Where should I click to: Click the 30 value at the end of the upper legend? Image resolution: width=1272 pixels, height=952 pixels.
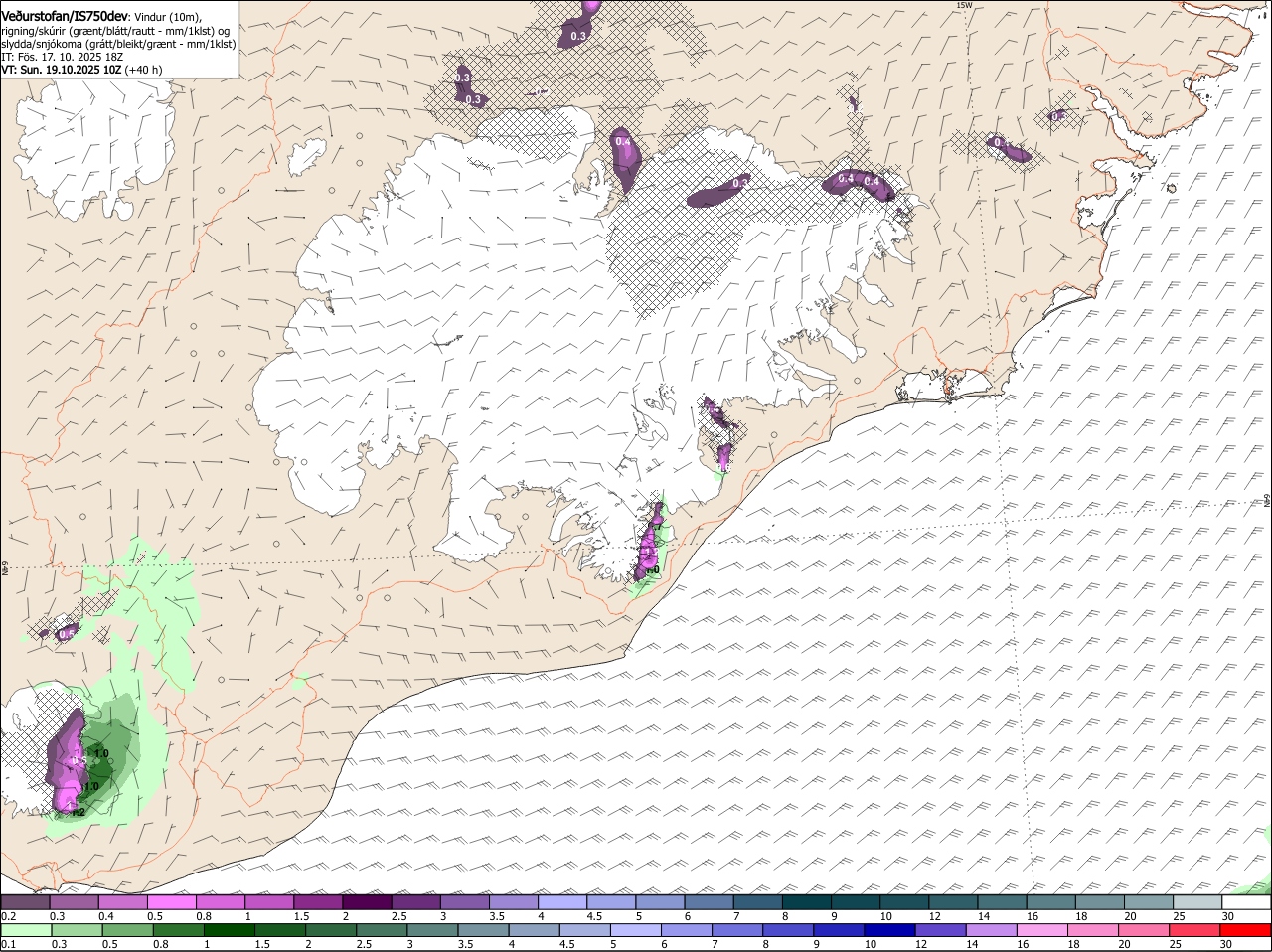pyautogui.click(x=1228, y=915)
